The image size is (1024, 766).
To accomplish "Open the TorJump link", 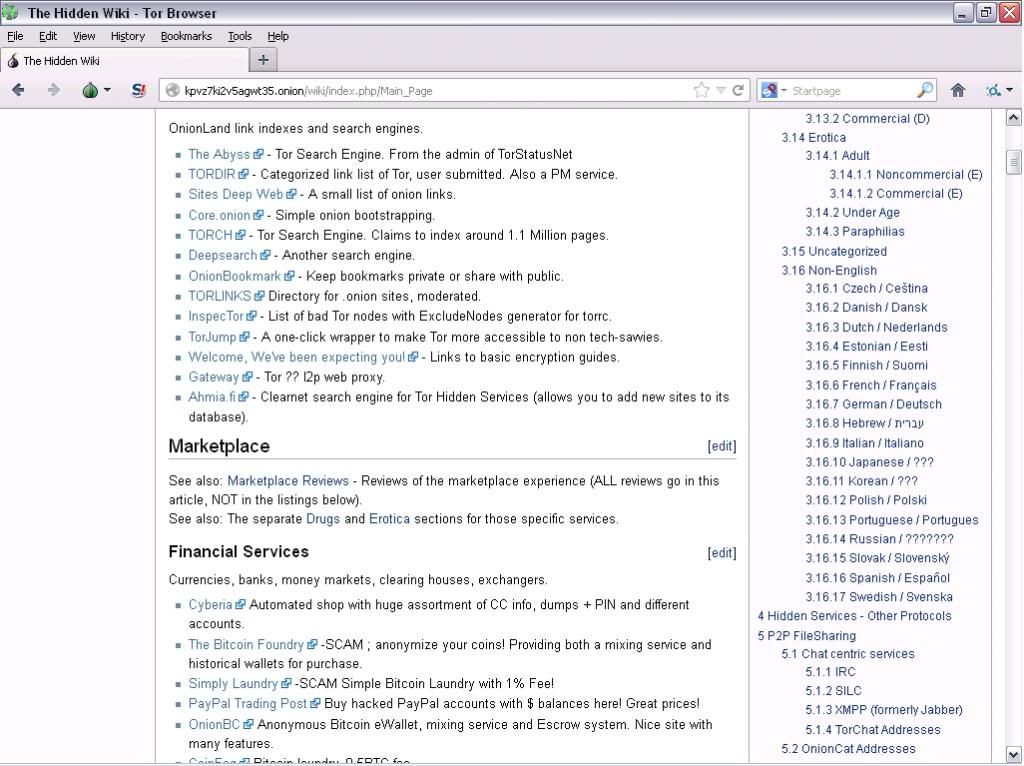I will [212, 337].
